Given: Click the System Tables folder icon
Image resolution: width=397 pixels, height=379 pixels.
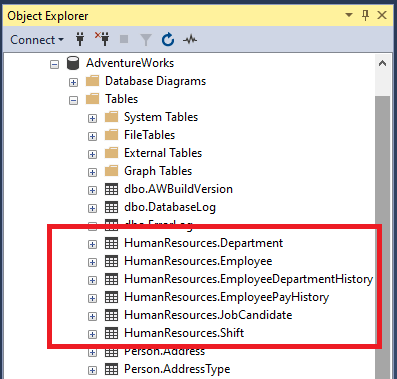Looking at the screenshot, I should (x=111, y=117).
